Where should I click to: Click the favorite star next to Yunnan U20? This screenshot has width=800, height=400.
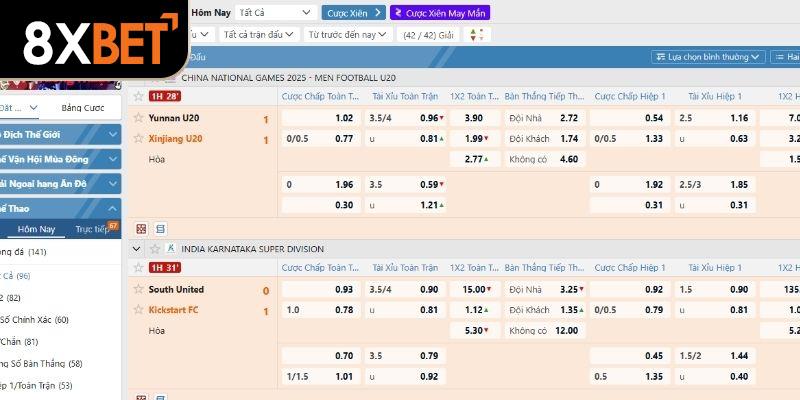(x=138, y=118)
